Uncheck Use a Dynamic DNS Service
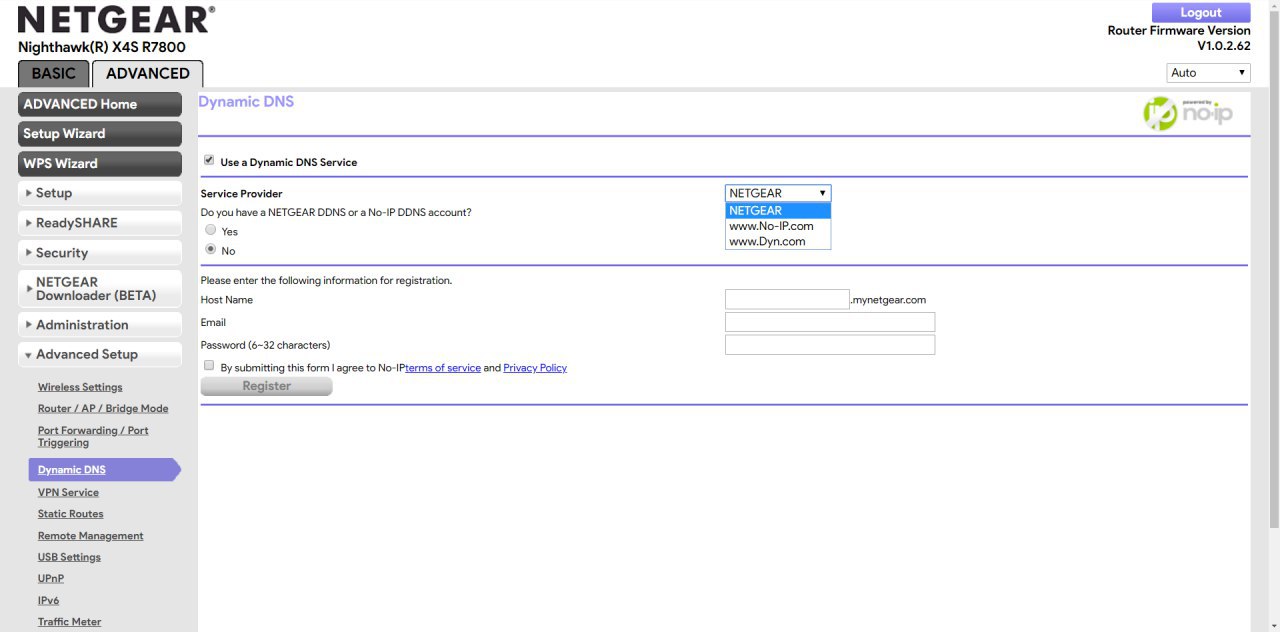Image resolution: width=1280 pixels, height=632 pixels. (209, 161)
